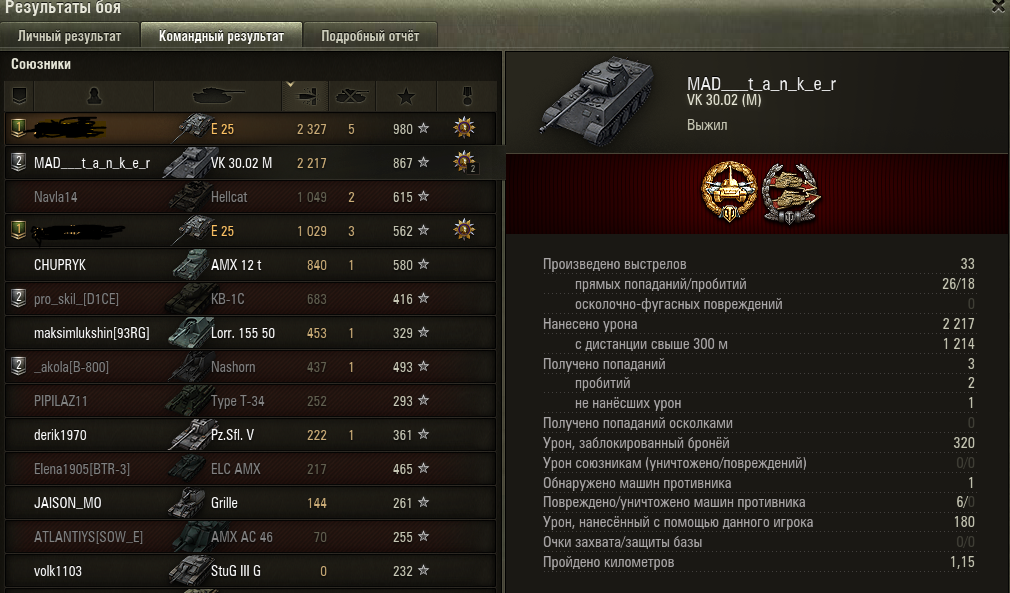Click the sort arrow above damage column
This screenshot has height=593, width=1010.
(290, 84)
